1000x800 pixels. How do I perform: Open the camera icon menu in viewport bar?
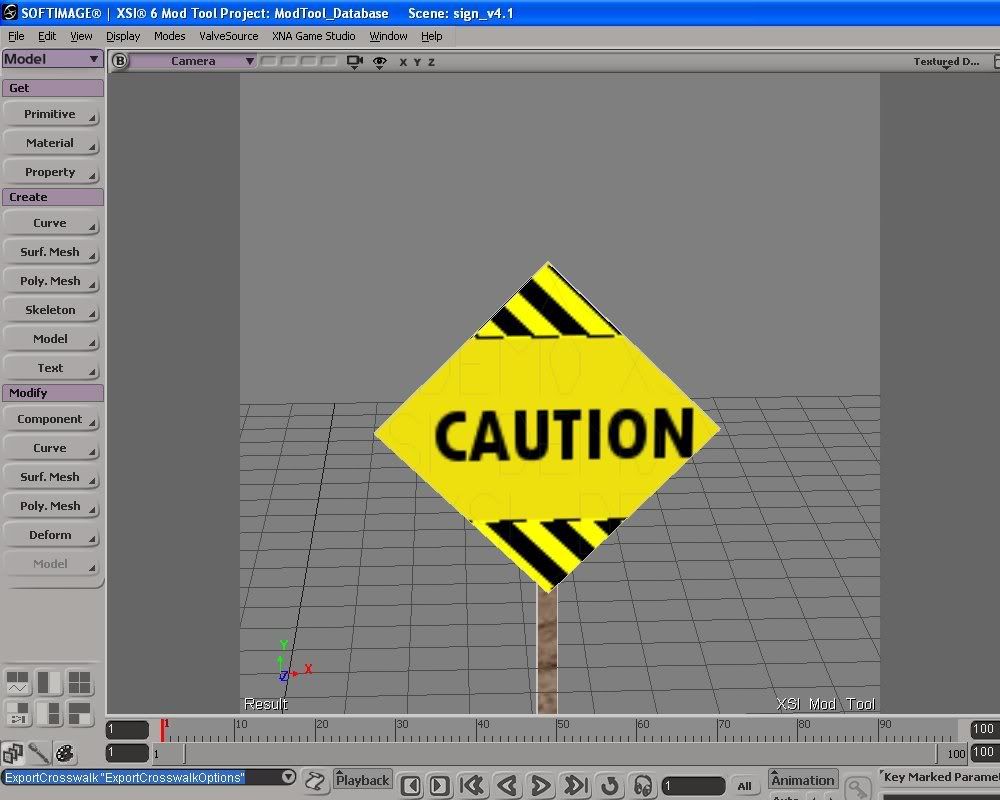355,61
